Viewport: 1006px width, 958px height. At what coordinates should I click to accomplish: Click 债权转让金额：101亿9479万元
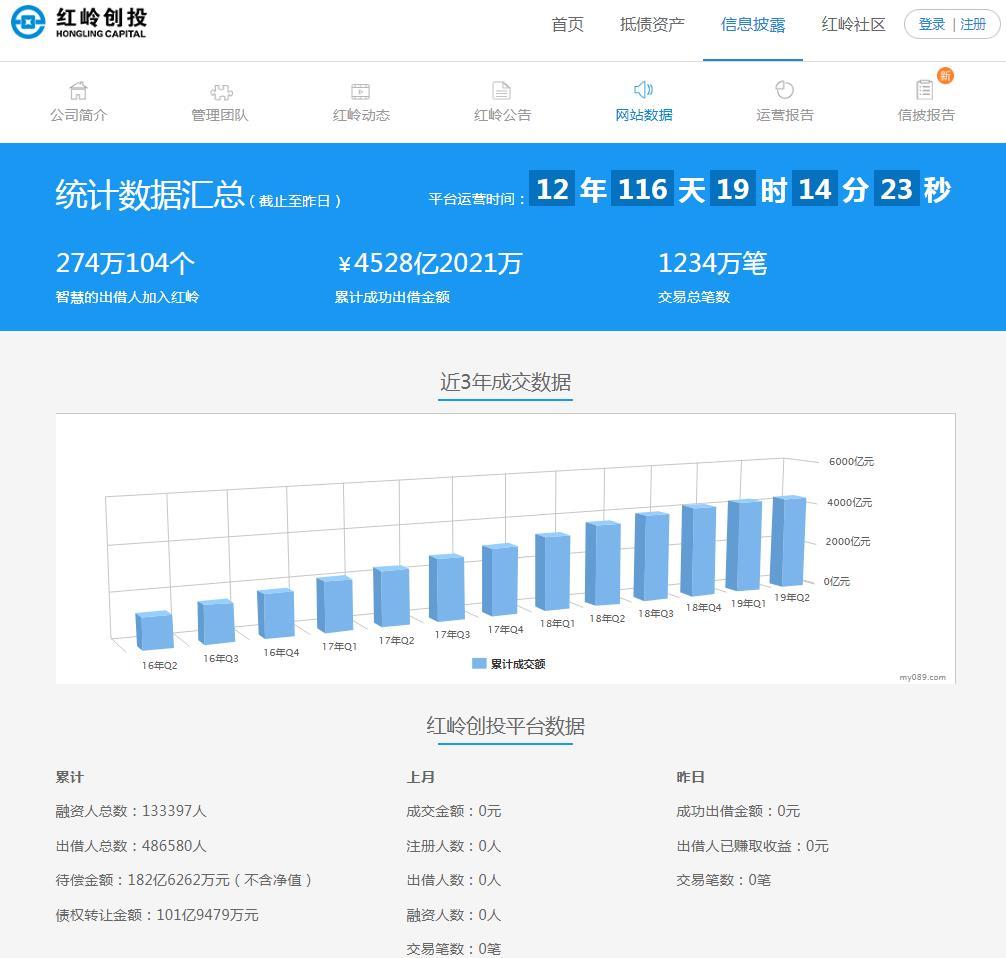tap(157, 914)
